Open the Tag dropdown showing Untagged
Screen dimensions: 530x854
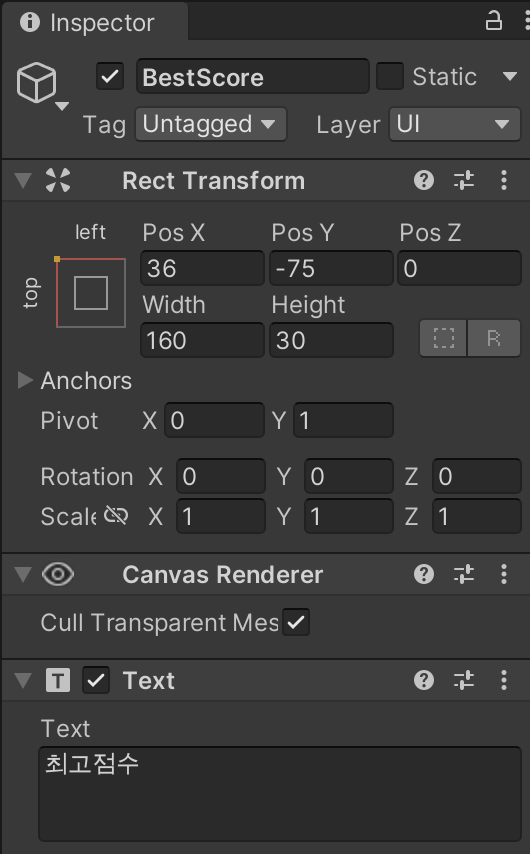point(211,124)
